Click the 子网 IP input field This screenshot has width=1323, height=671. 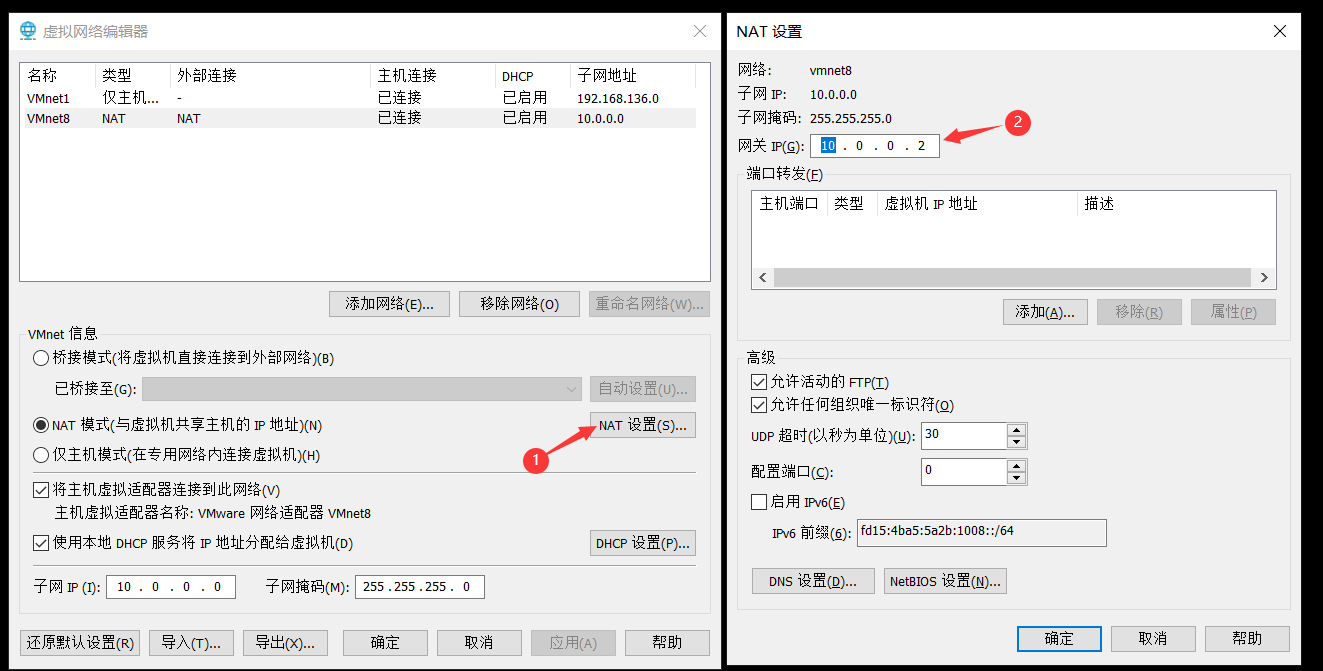click(171, 587)
